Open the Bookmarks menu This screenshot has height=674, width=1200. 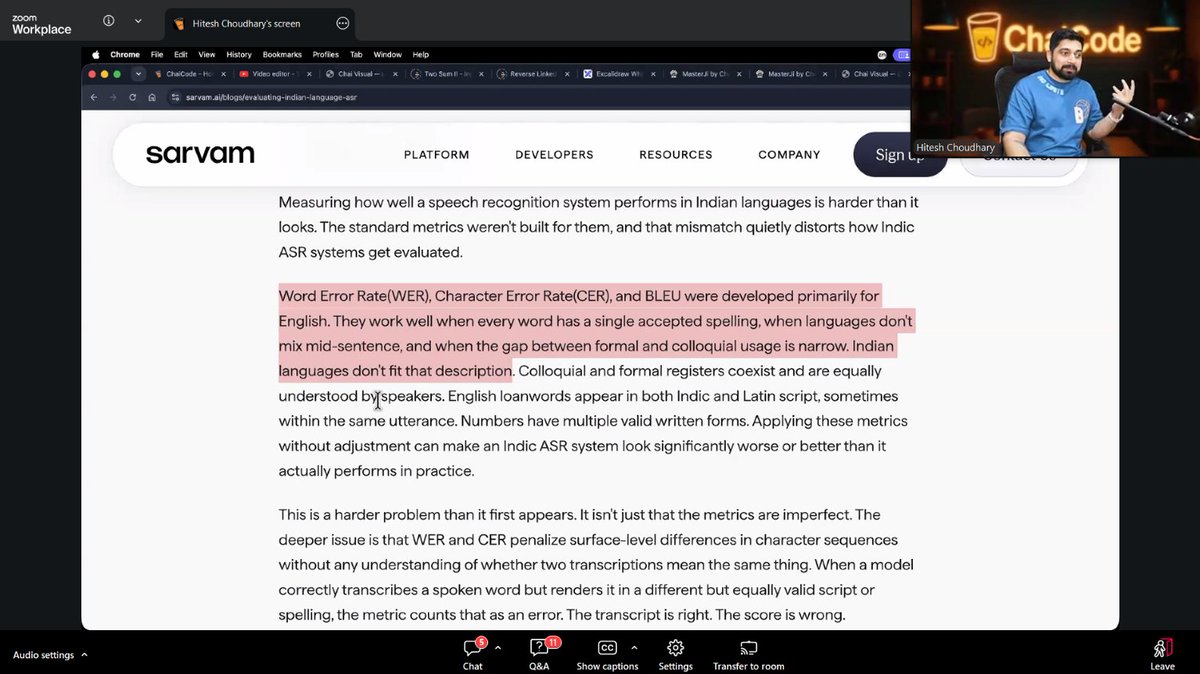(x=282, y=55)
